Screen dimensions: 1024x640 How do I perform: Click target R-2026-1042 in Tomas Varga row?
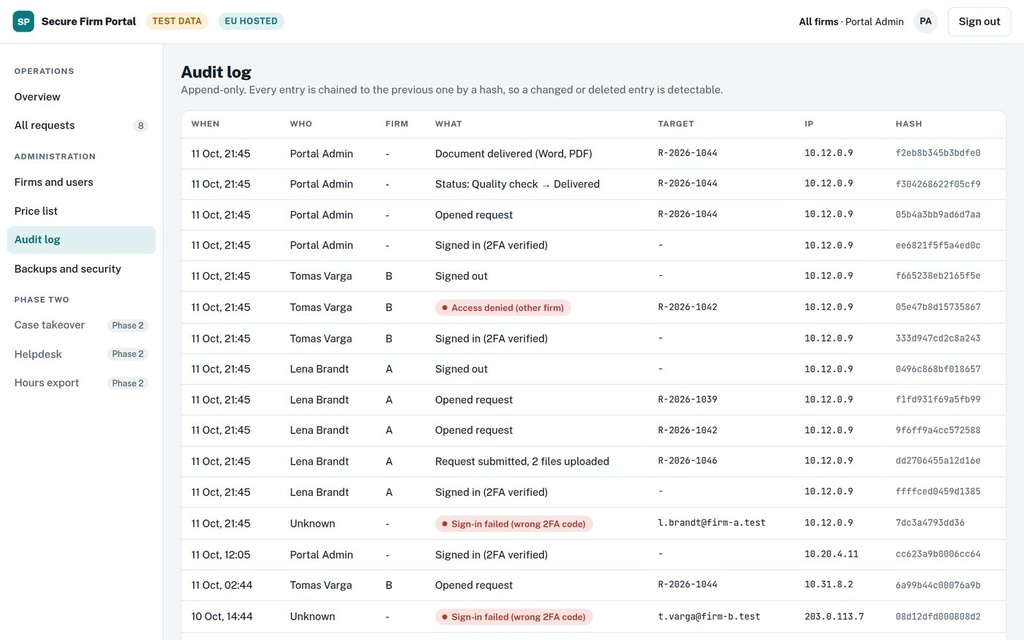pos(687,306)
